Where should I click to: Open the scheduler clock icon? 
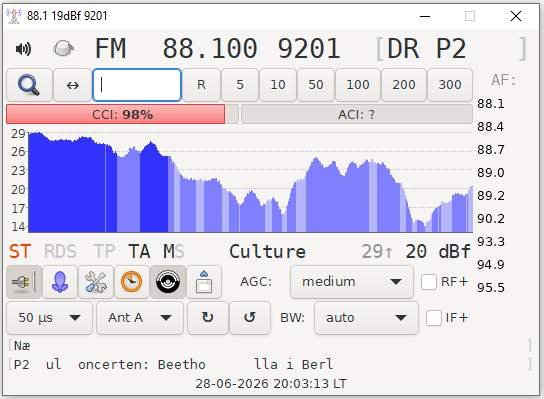(x=132, y=282)
